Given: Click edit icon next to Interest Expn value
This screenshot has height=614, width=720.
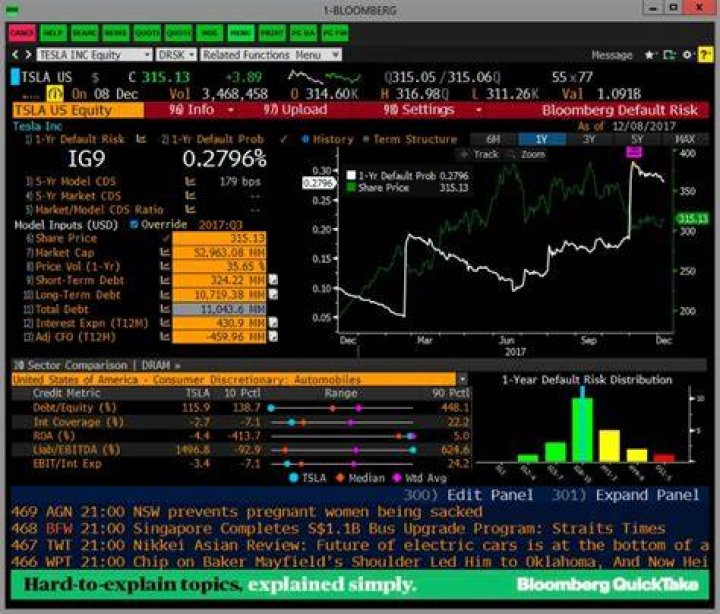Looking at the screenshot, I should pos(273,323).
